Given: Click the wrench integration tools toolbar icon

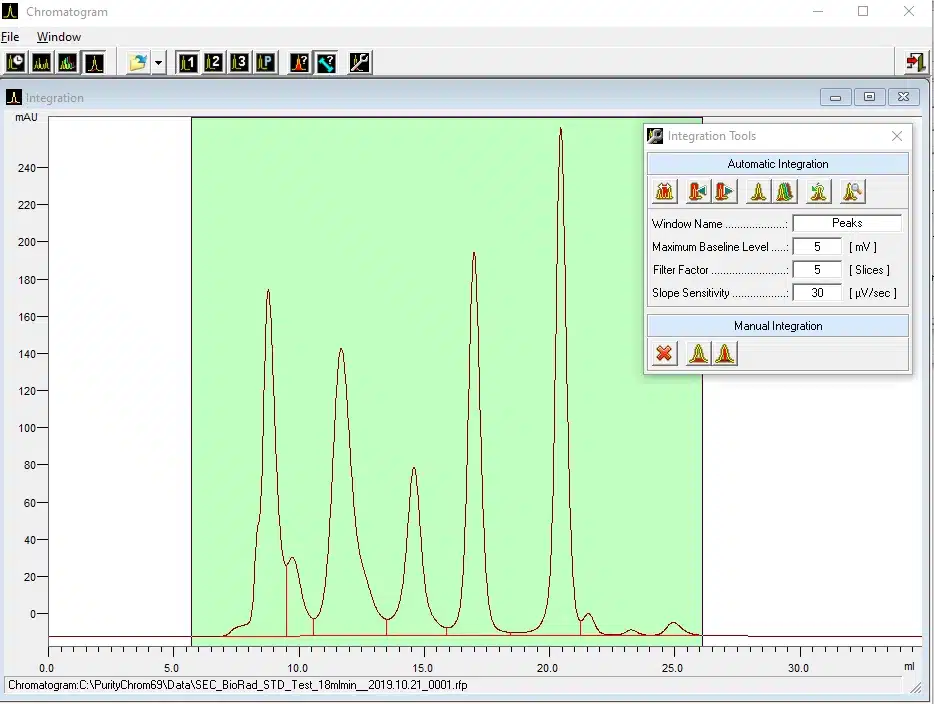Looking at the screenshot, I should coord(360,62).
